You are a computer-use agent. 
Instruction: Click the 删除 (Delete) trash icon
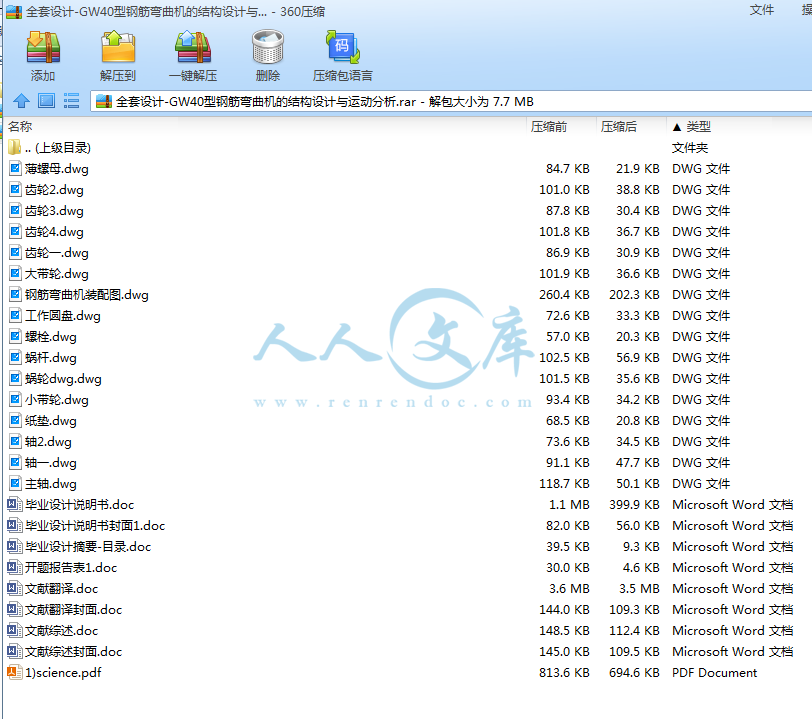point(268,47)
